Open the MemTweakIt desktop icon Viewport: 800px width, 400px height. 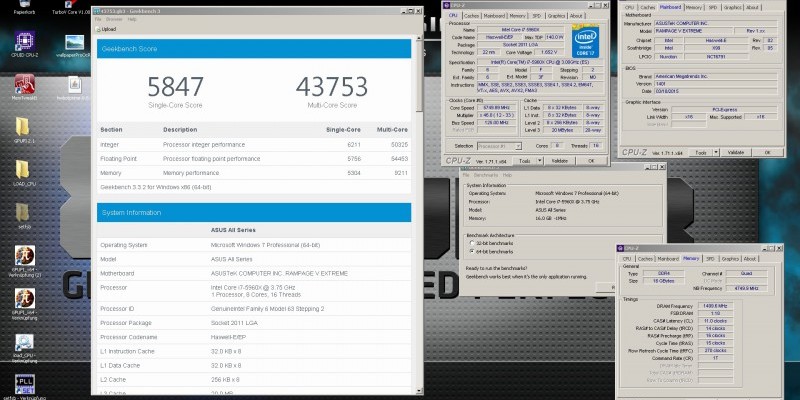pyautogui.click(x=24, y=86)
